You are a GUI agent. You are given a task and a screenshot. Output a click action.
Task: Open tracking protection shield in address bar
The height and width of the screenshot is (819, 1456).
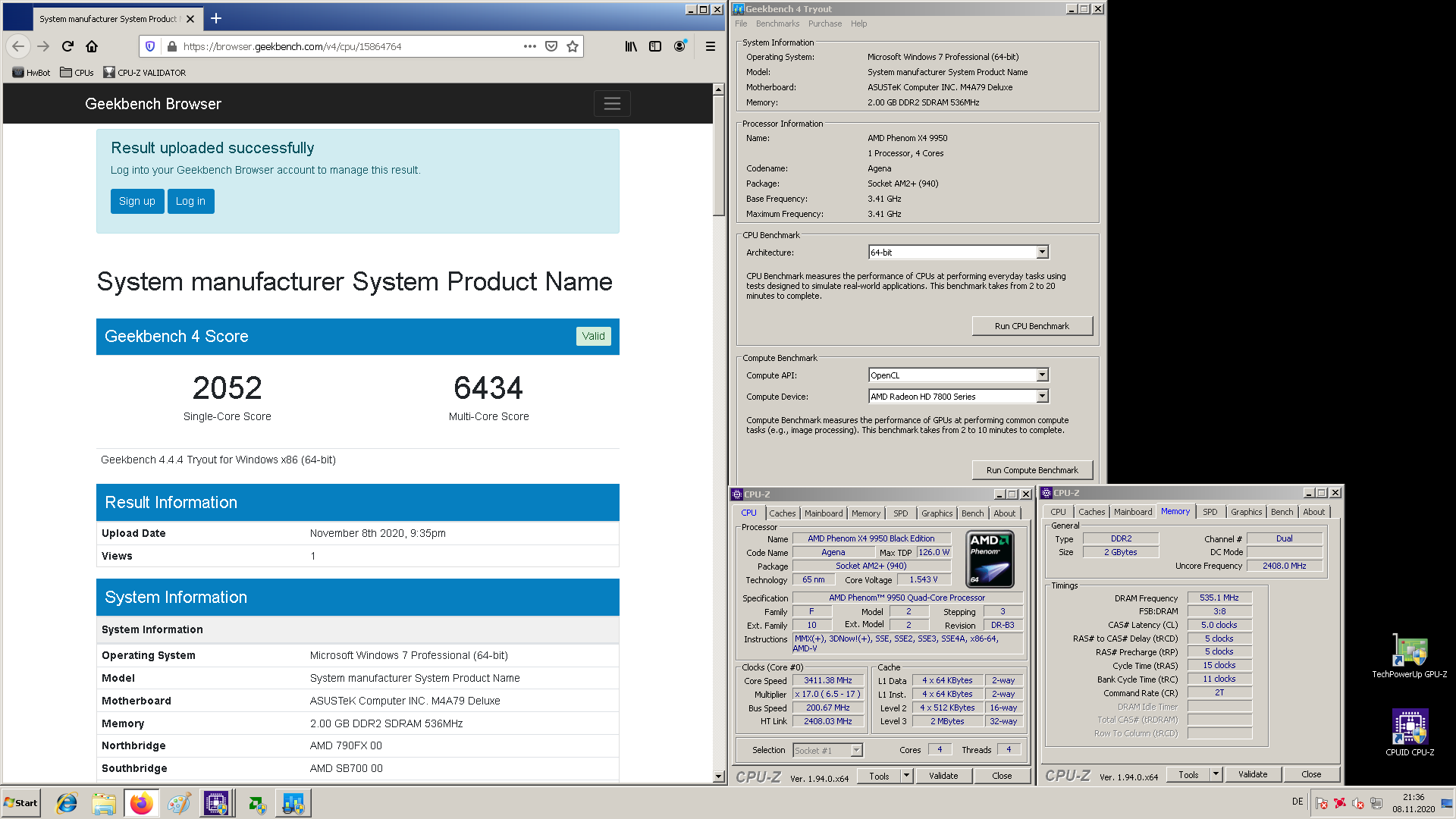[150, 46]
